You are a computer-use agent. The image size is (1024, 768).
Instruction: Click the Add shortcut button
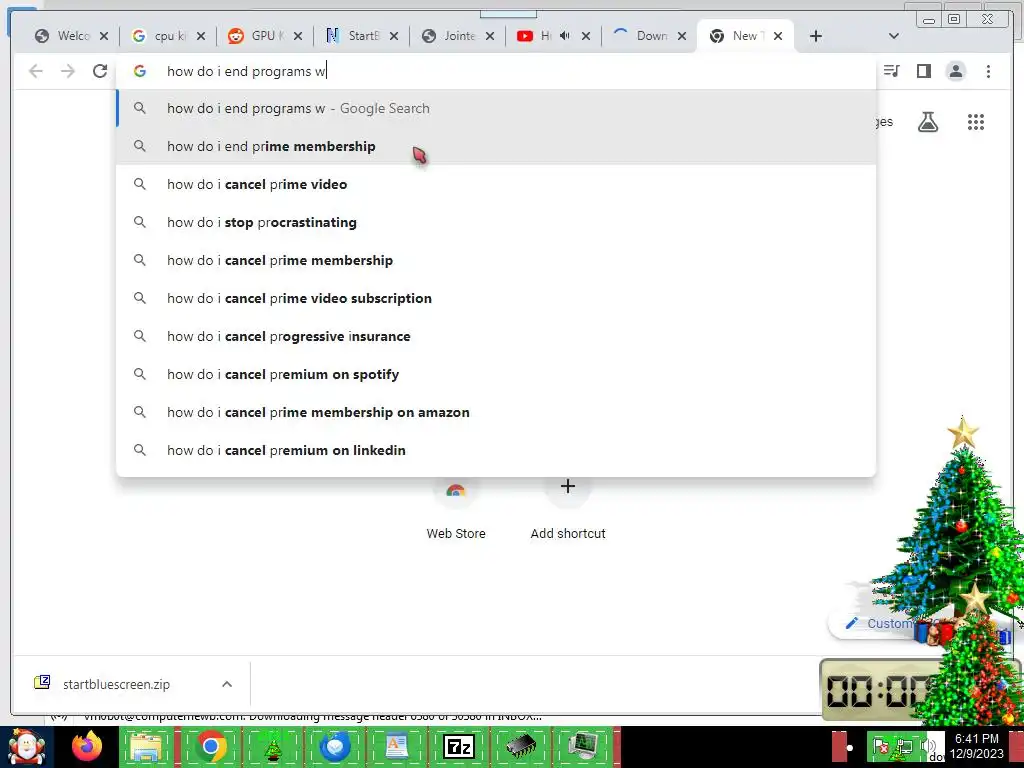click(568, 509)
